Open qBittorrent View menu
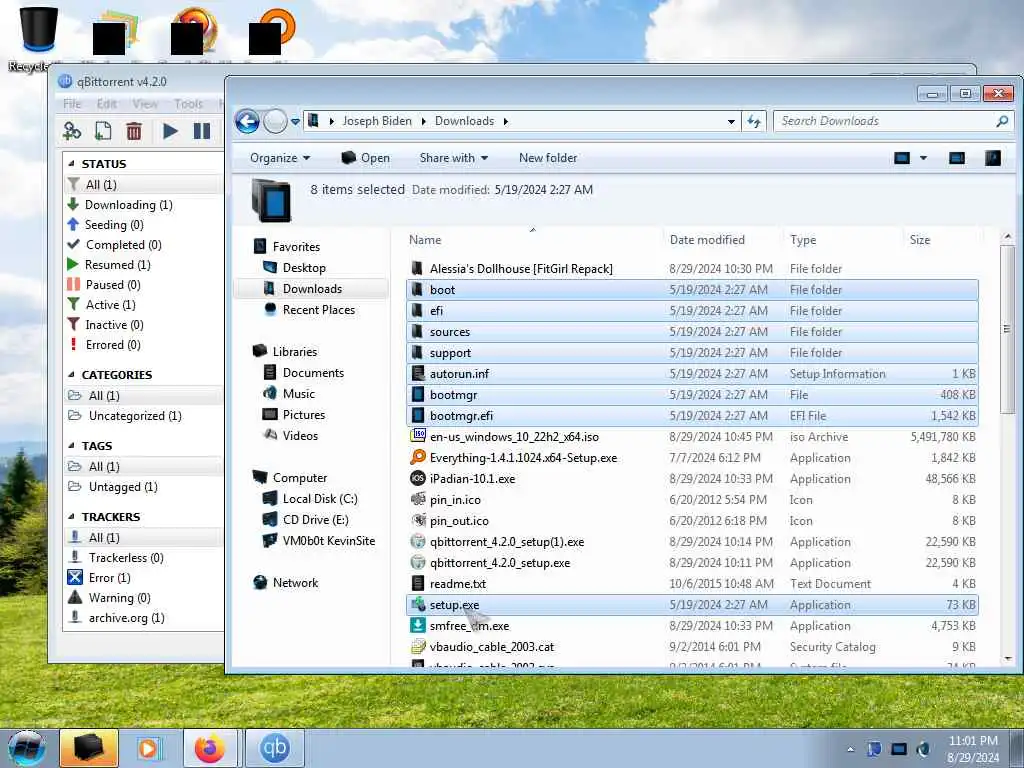 145,104
